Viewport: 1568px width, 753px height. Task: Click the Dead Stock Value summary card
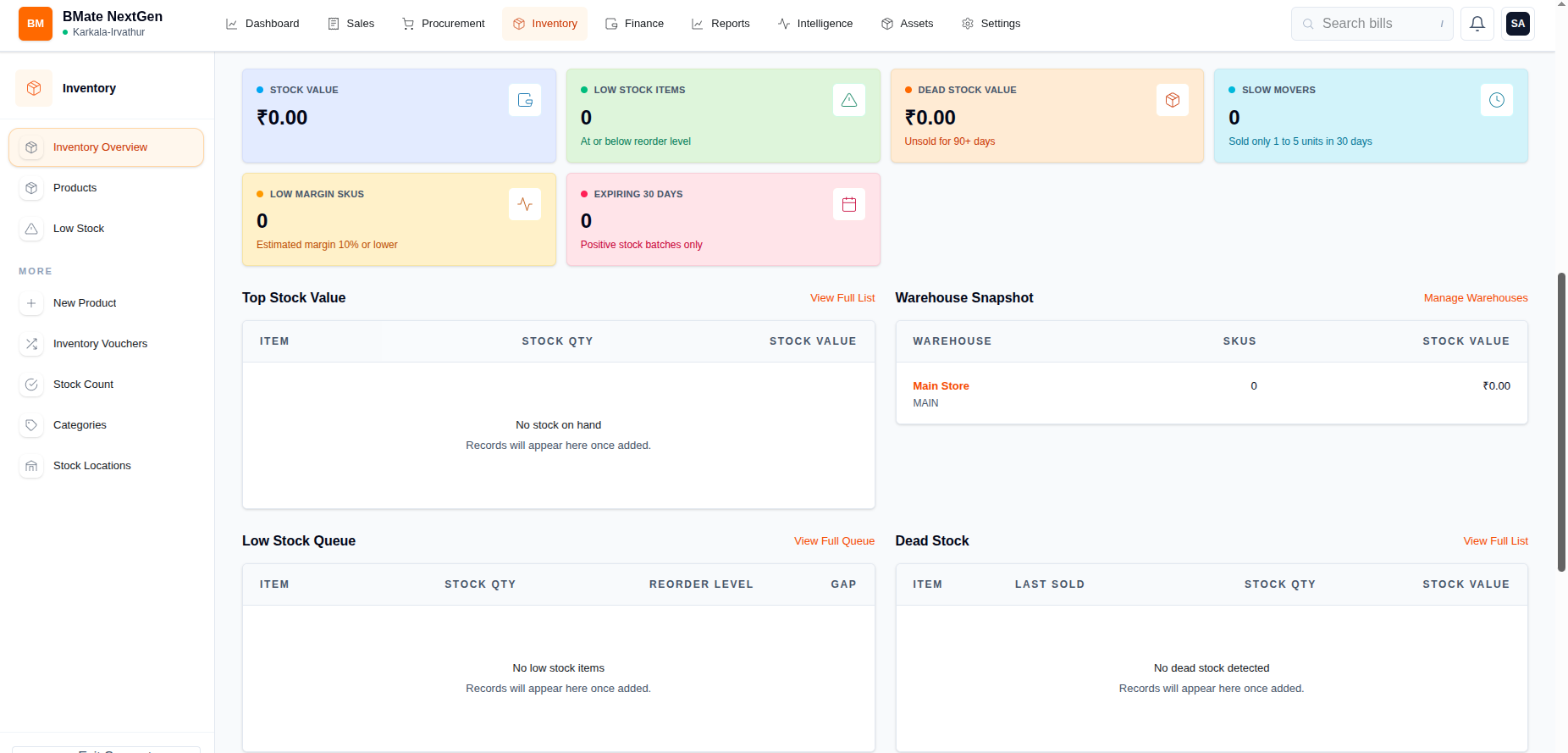click(x=1047, y=116)
